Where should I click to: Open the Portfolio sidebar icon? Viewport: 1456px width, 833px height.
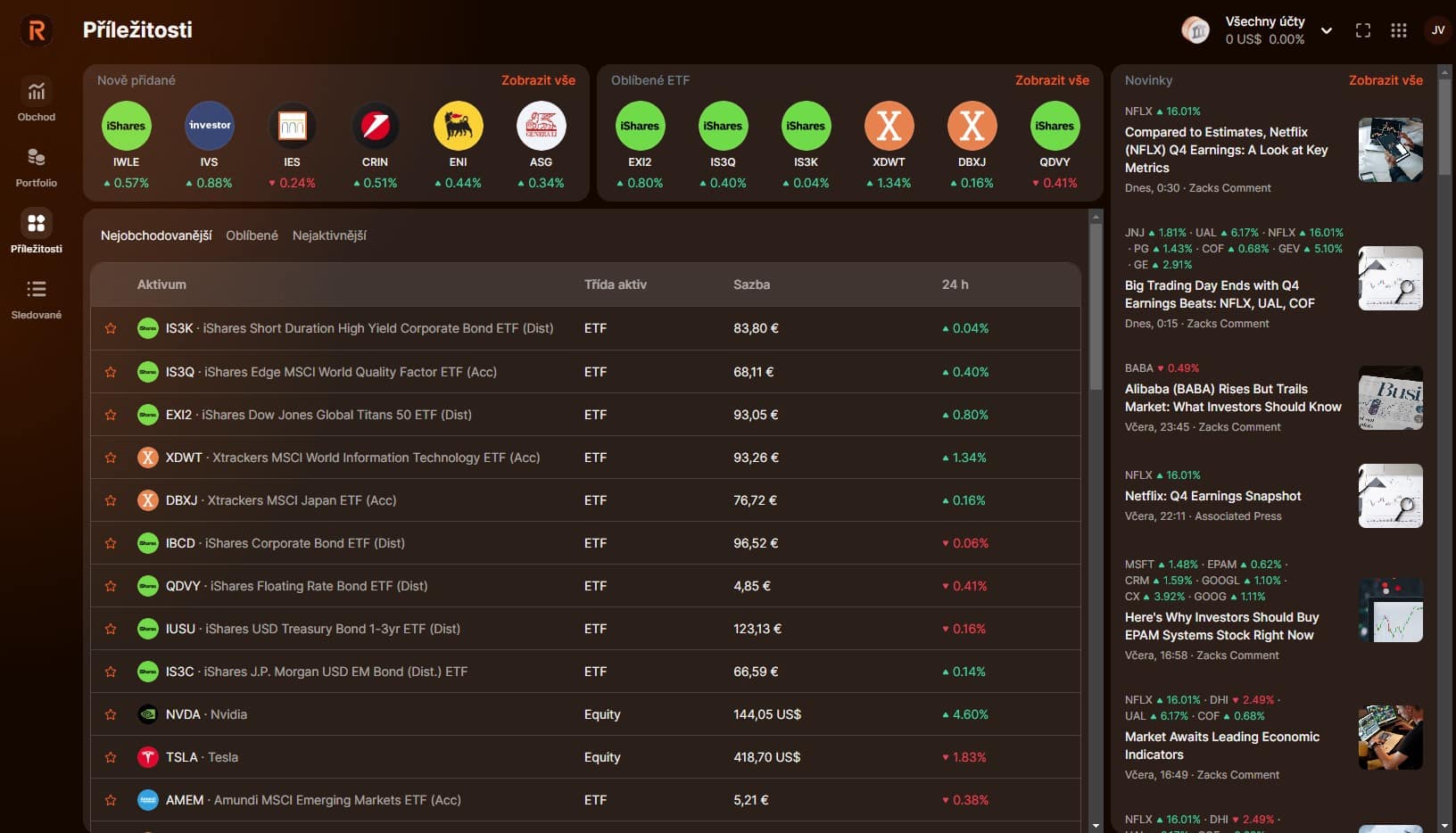tap(36, 165)
